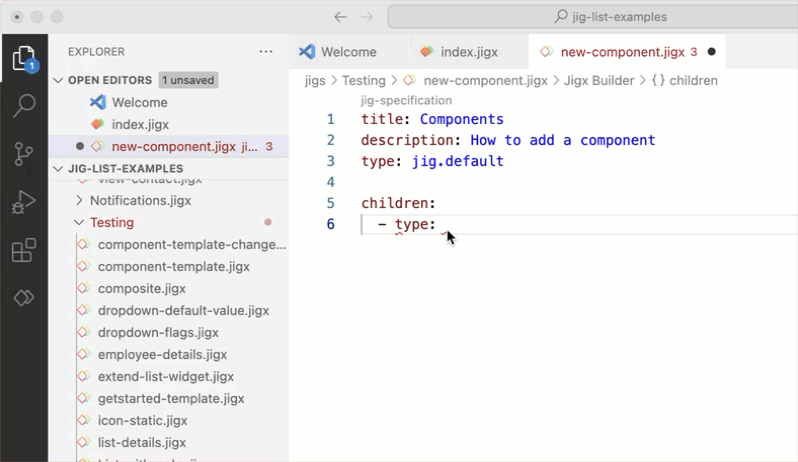Click the index.jigx tab file icon
Screen dimensions: 798x462
point(427,51)
